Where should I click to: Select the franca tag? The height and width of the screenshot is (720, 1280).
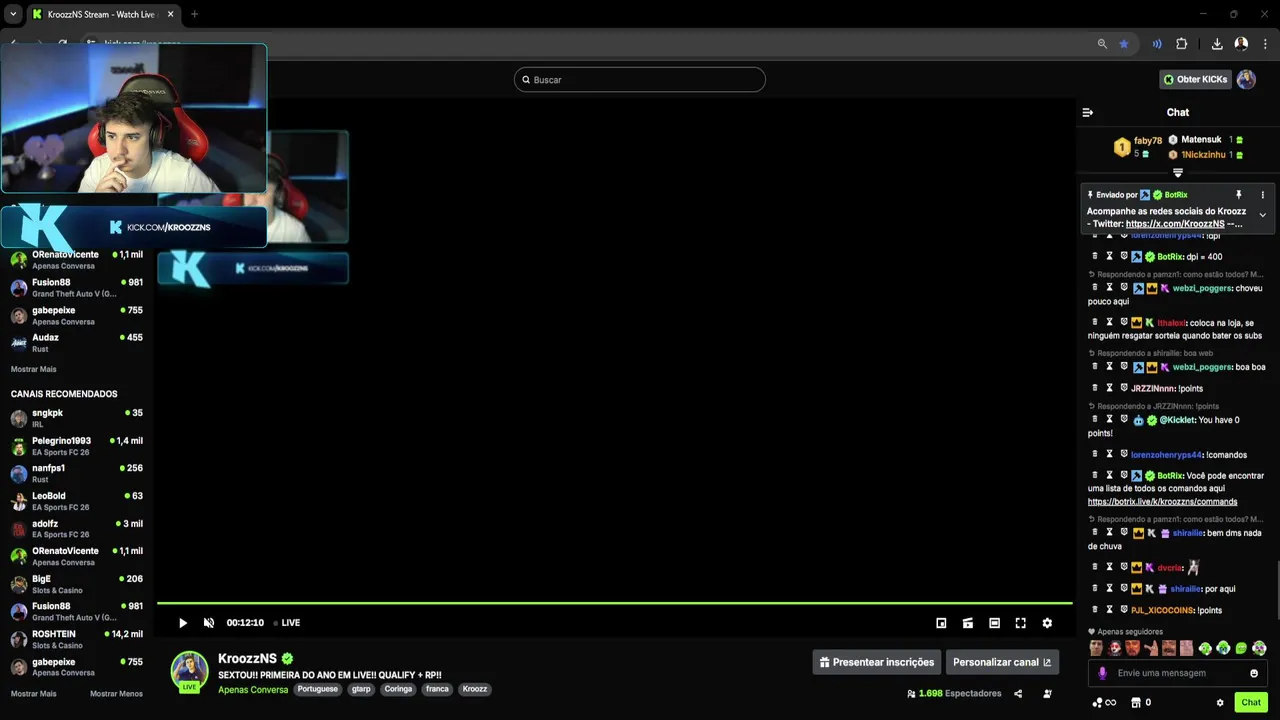coord(437,689)
